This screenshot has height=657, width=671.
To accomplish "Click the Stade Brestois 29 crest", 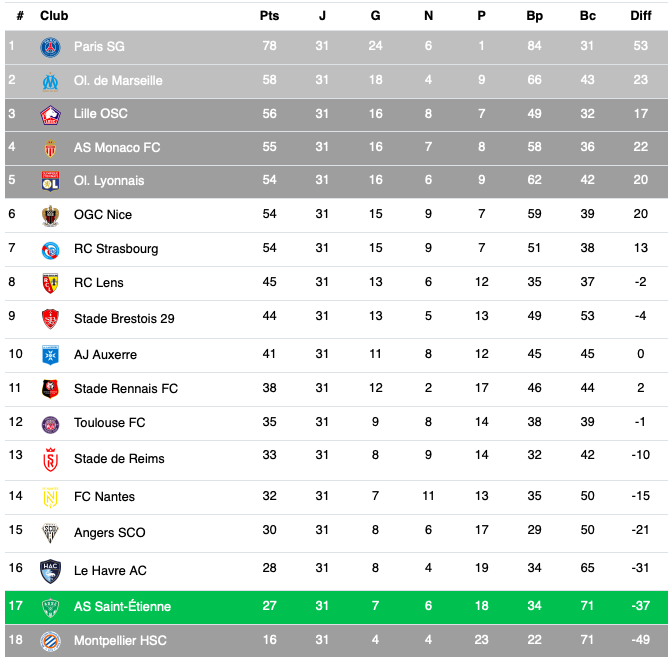I will click(x=50, y=319).
